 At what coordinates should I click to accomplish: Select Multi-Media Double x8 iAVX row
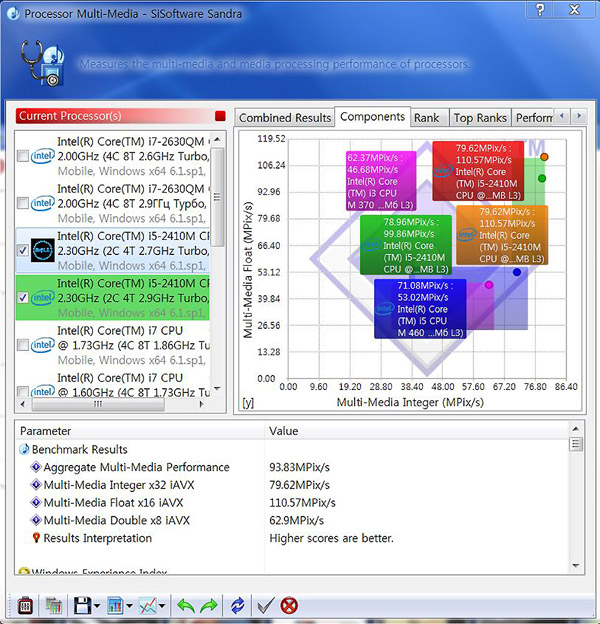coord(292,520)
